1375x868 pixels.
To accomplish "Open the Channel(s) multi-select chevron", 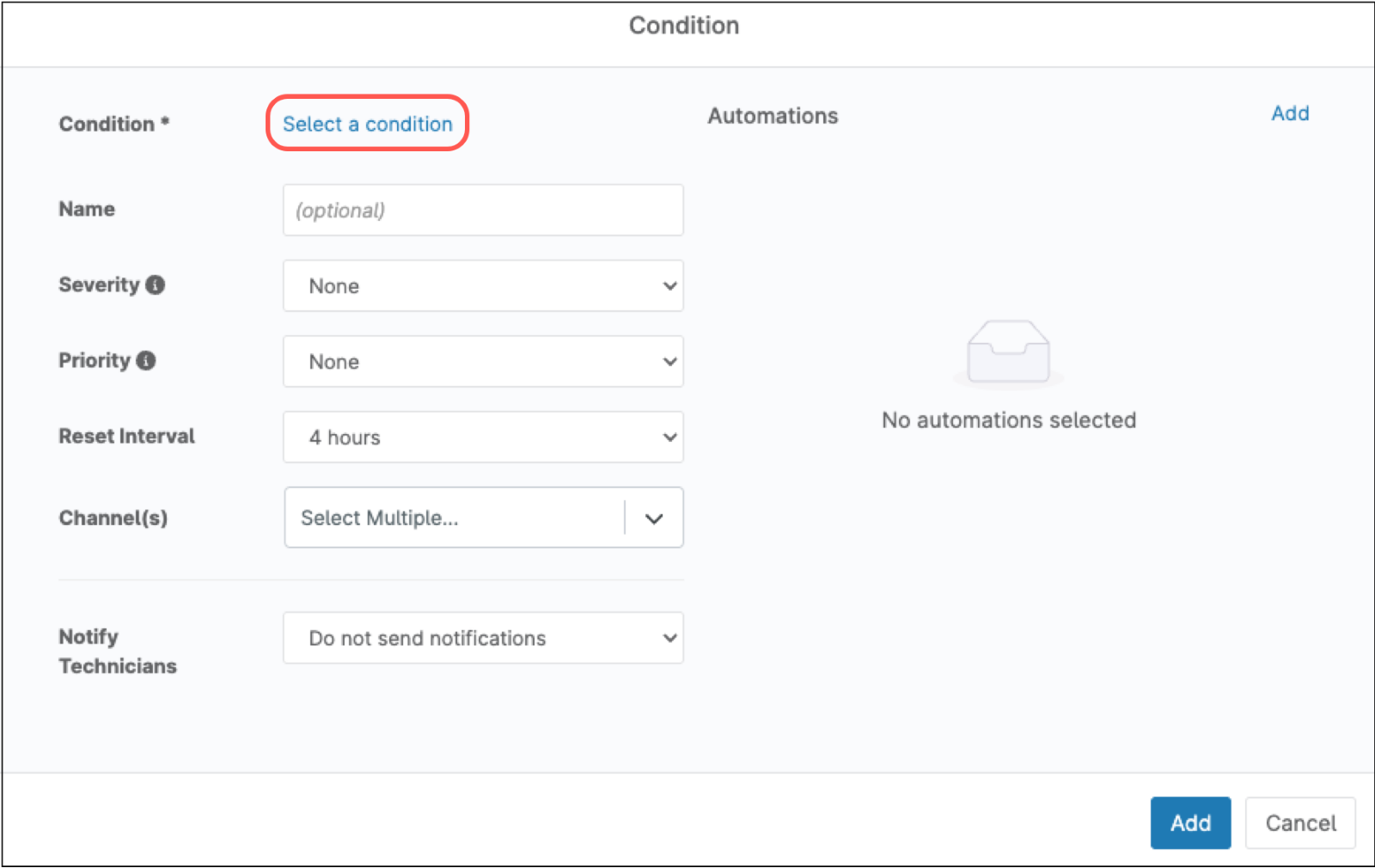I will coord(655,517).
